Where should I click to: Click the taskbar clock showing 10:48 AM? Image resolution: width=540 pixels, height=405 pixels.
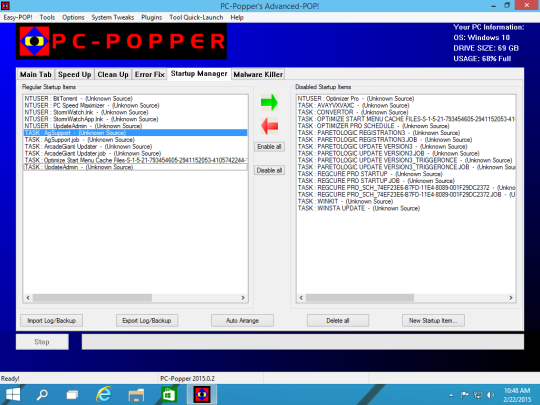click(517, 395)
